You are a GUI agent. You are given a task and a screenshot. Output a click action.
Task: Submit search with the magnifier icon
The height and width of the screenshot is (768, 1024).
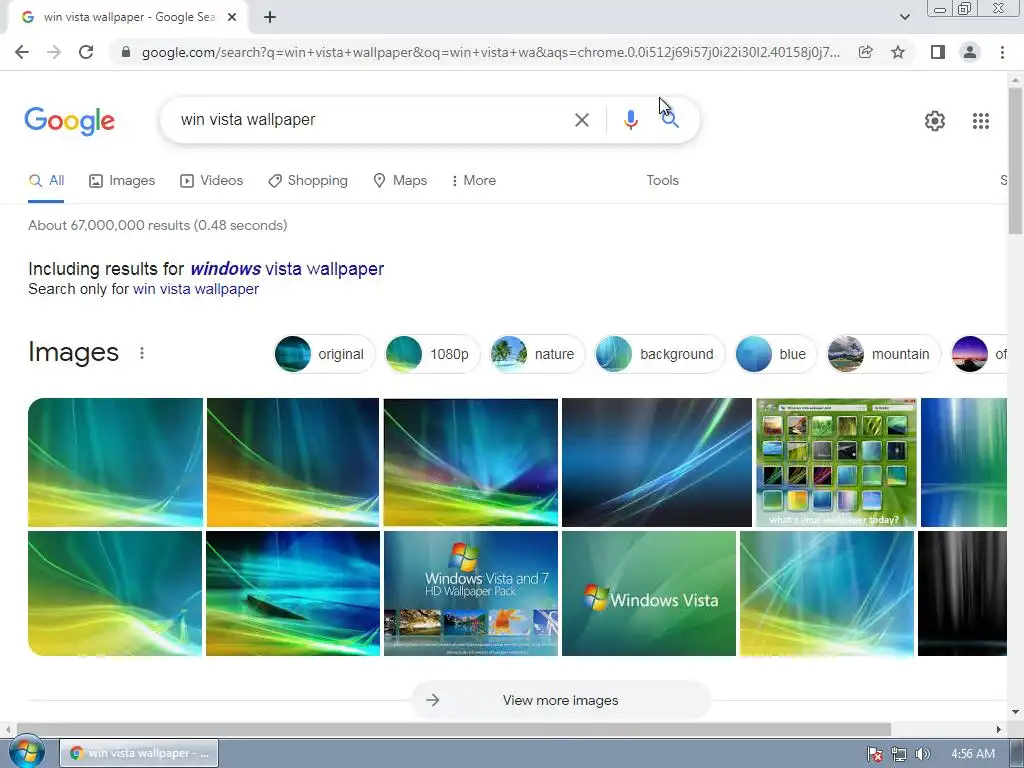coord(670,120)
